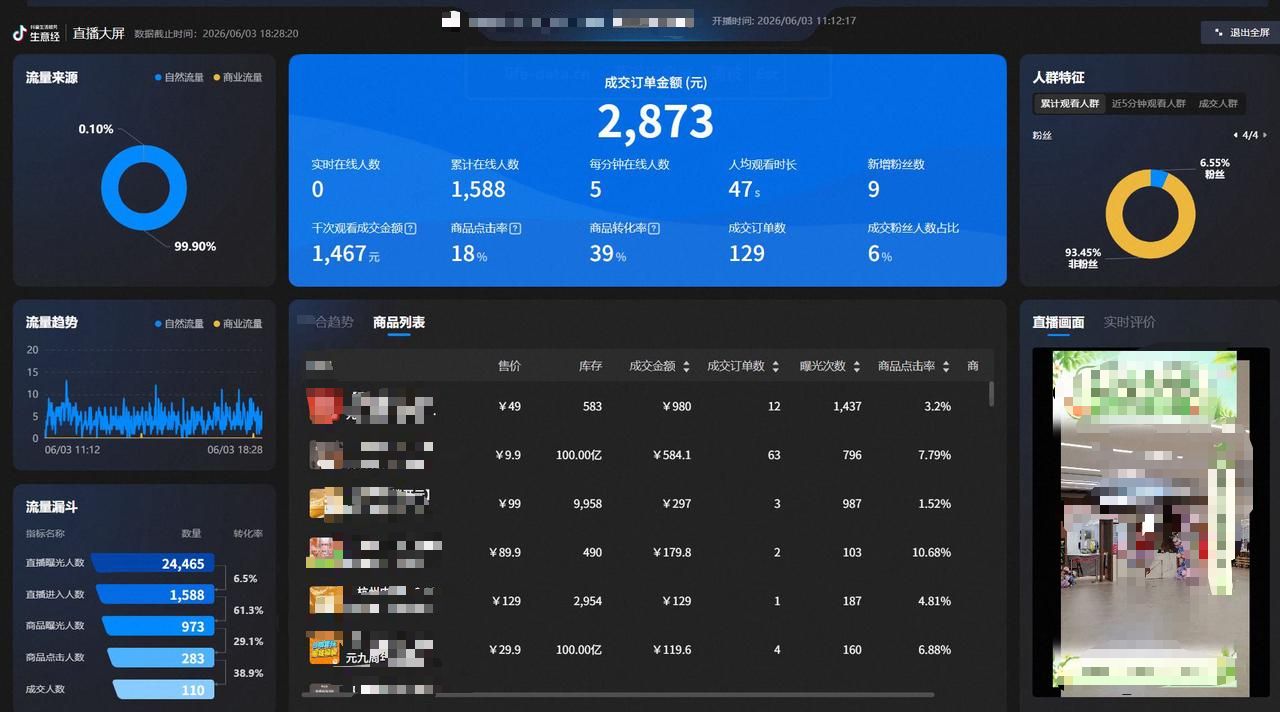Open the 综合趋势 tab

click(327, 322)
